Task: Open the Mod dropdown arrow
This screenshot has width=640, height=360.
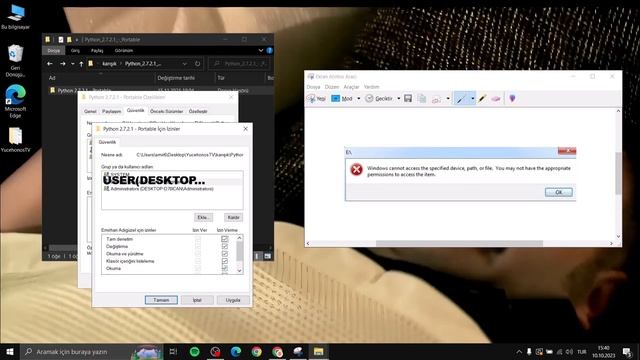Action: [358, 98]
